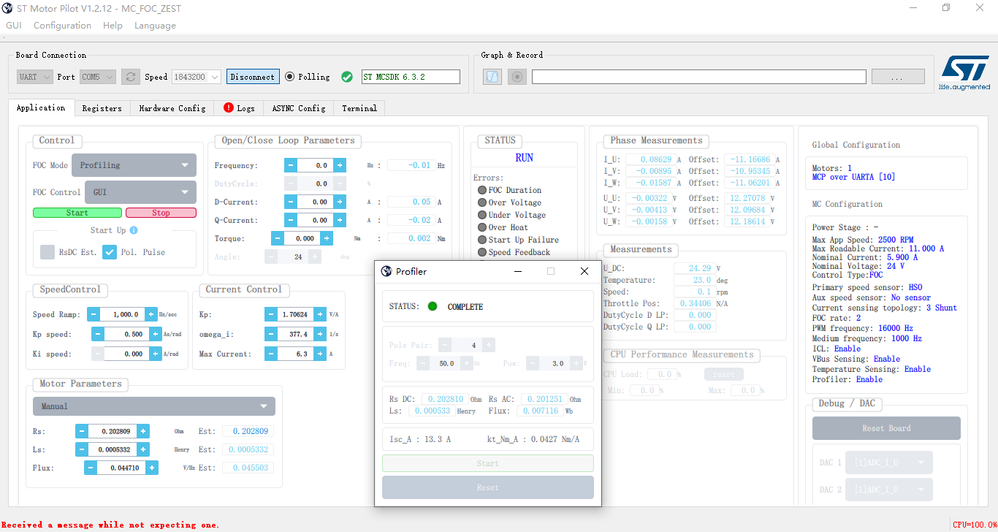This screenshot has height=532, width=998.
Task: Expand the Motor Parameters Manual dropdown
Action: click(x=154, y=406)
